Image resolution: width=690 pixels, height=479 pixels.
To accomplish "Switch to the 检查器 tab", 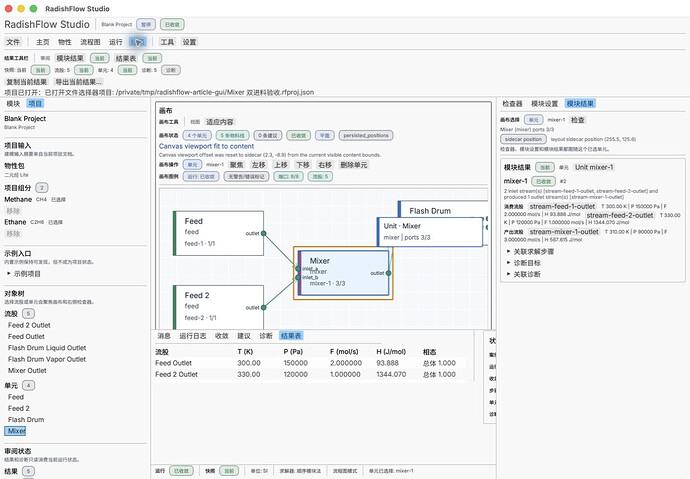I will pyautogui.click(x=512, y=103).
